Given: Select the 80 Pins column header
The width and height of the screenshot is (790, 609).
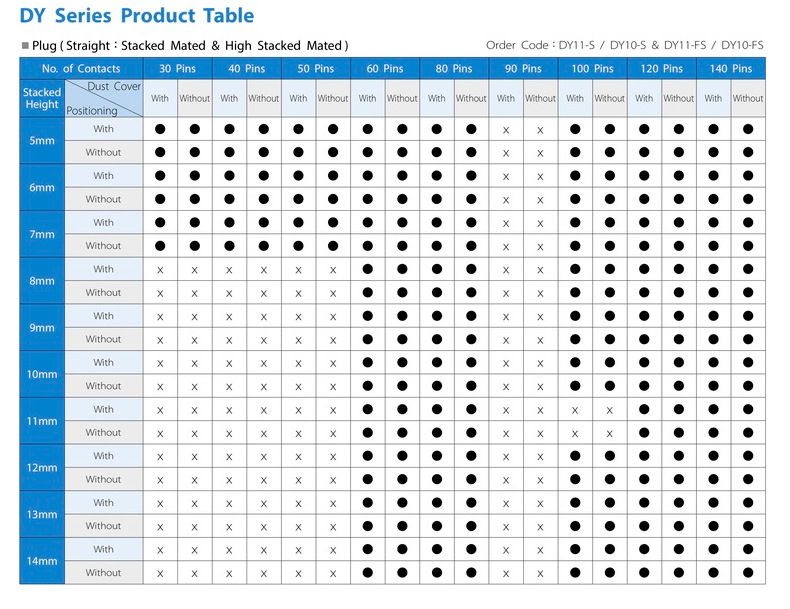Looking at the screenshot, I should pyautogui.click(x=454, y=69).
